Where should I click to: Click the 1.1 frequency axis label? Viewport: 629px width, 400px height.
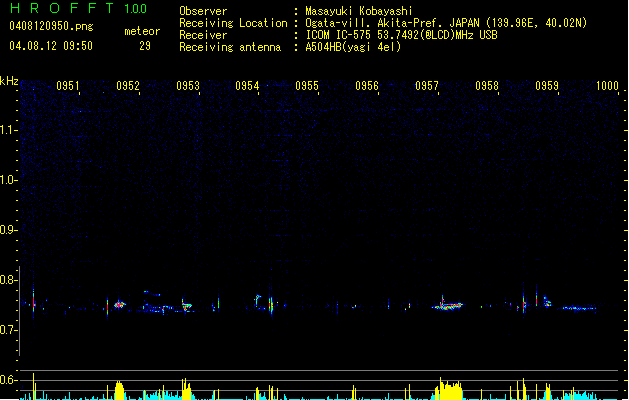(x=8, y=130)
